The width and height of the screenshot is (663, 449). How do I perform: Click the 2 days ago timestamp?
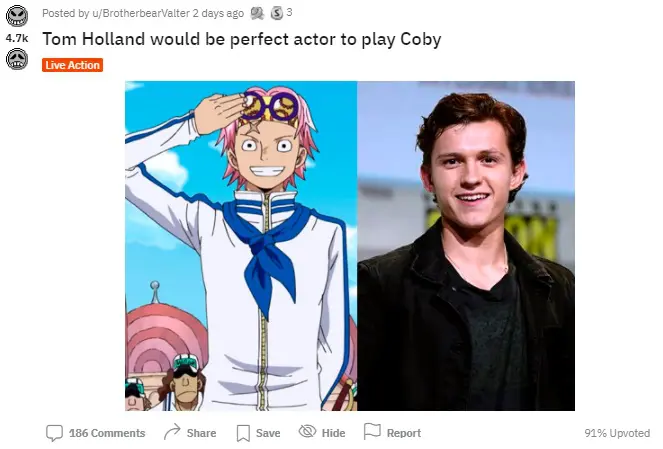[218, 14]
